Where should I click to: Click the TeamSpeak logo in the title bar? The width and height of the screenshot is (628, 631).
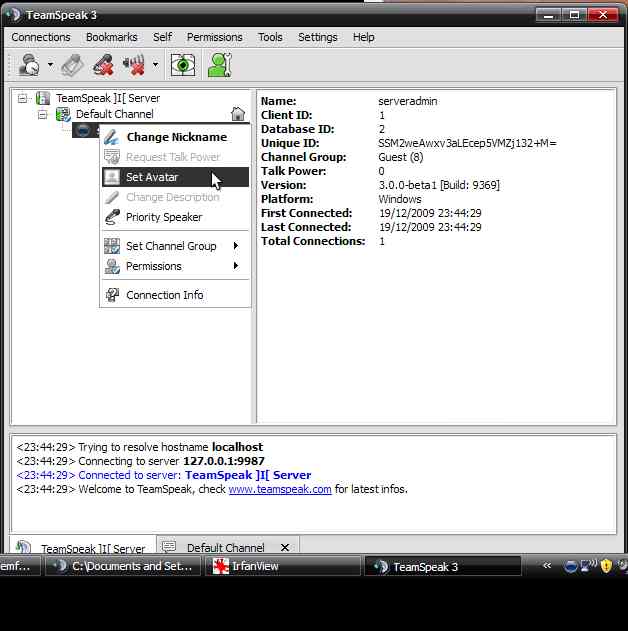point(14,15)
